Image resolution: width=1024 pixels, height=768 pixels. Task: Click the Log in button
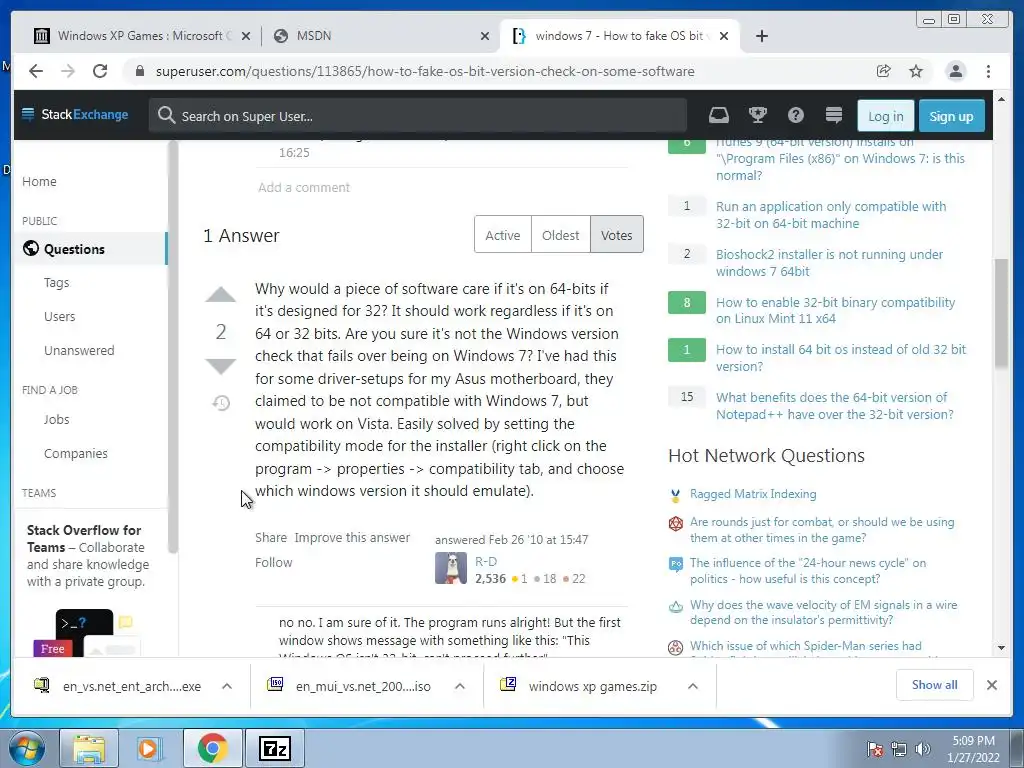pyautogui.click(x=886, y=116)
